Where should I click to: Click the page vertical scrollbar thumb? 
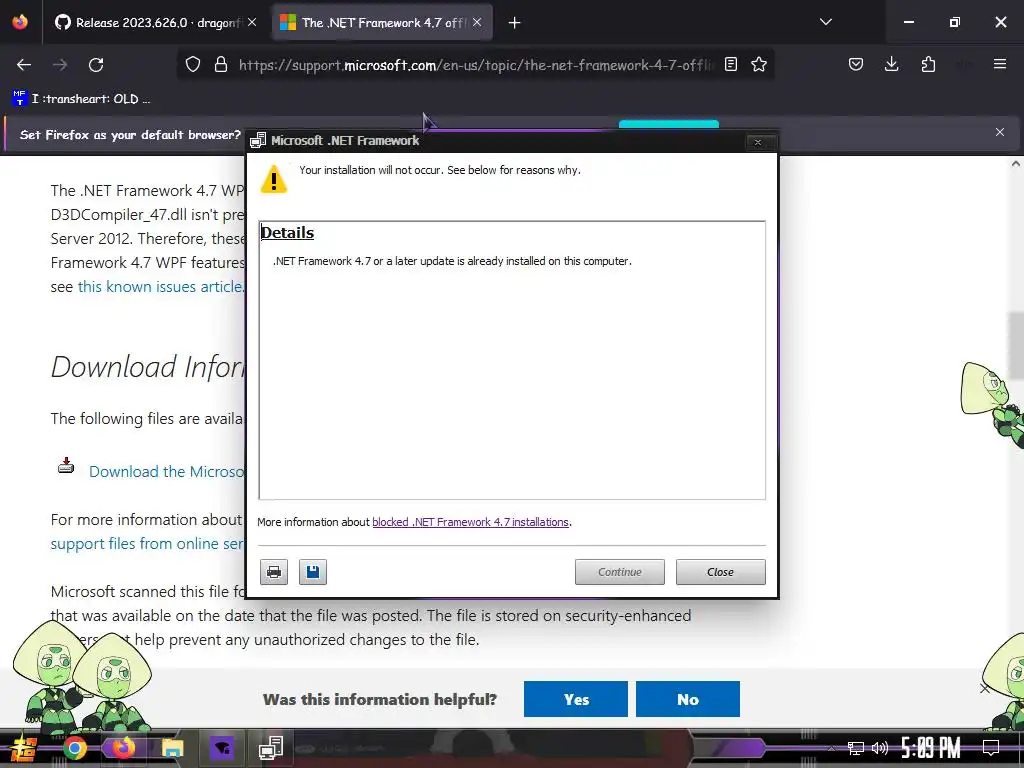click(1016, 345)
